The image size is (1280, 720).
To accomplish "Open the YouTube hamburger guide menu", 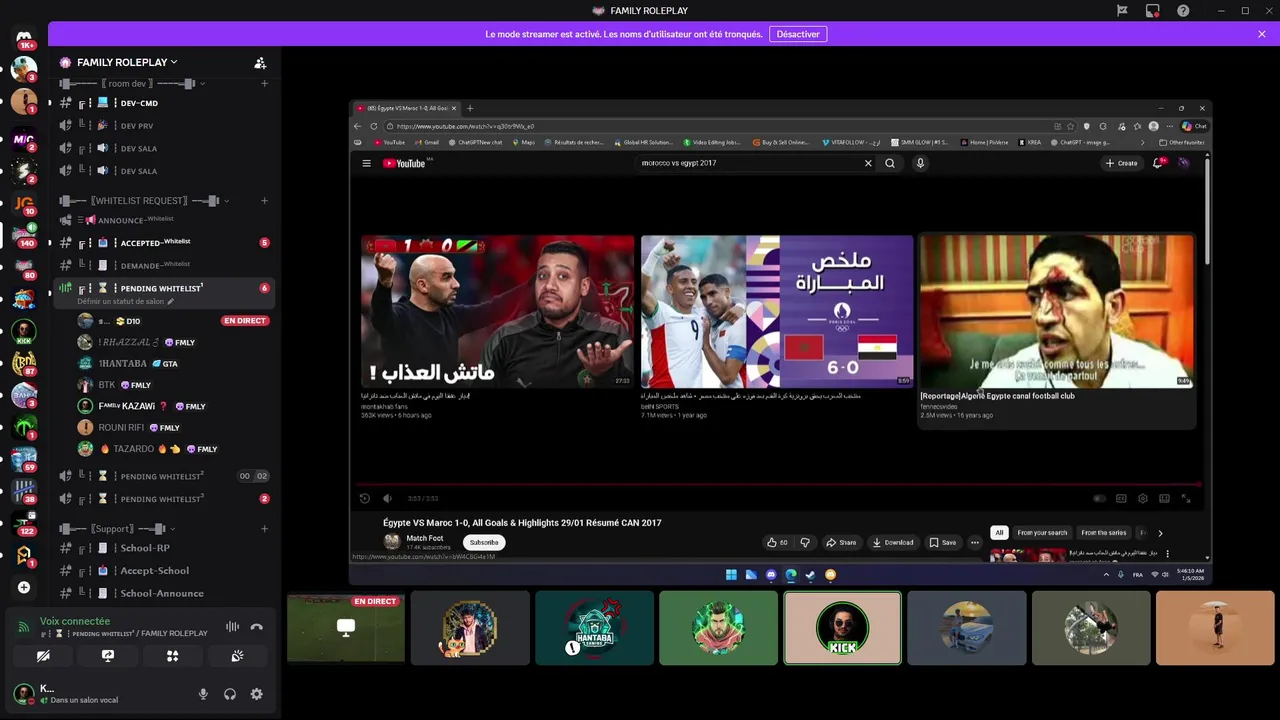I will [x=366, y=163].
